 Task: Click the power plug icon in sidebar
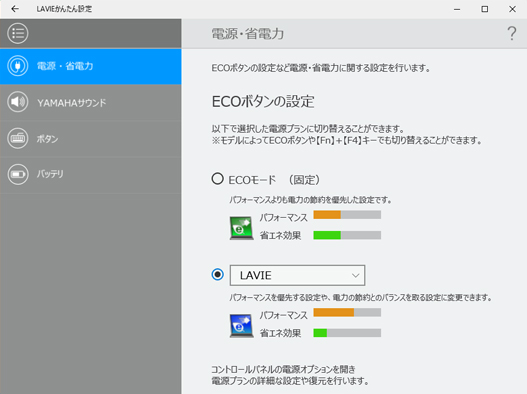point(18,66)
